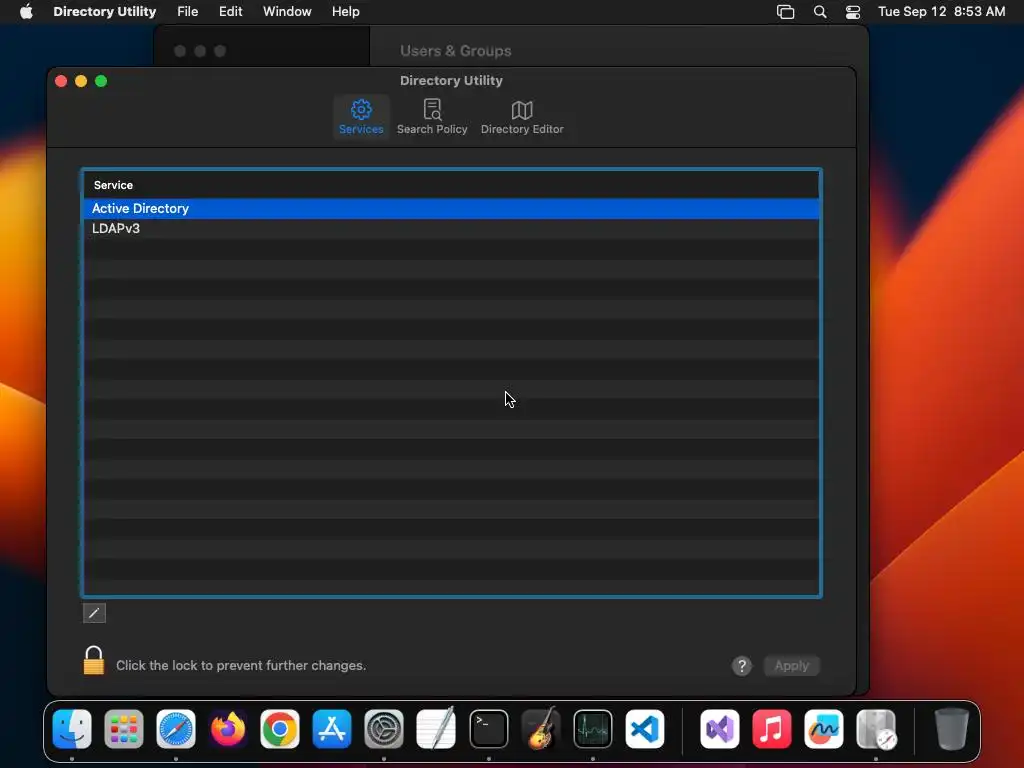This screenshot has width=1024, height=768.
Task: Click the Service column header
Action: coord(451,185)
